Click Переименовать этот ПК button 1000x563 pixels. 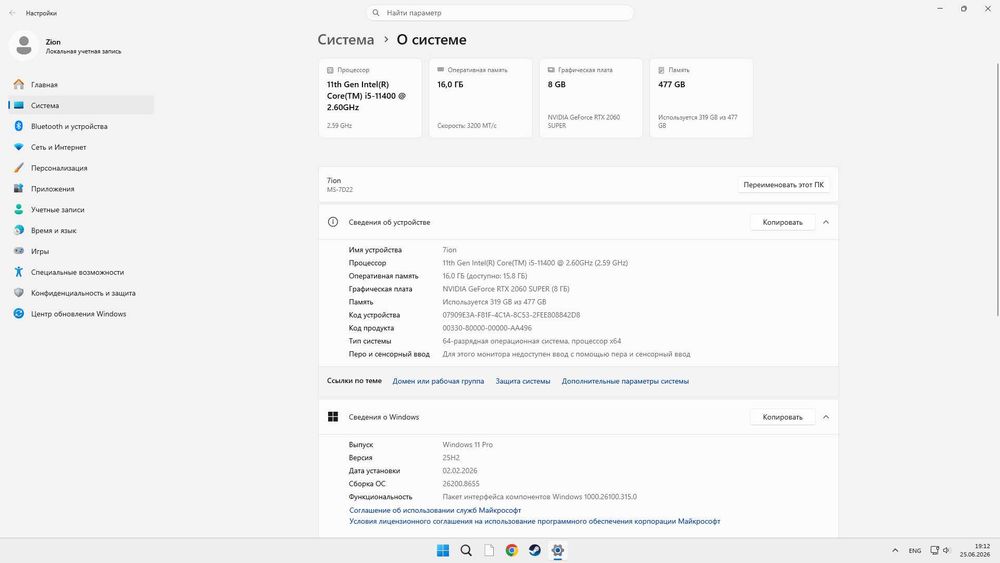(x=783, y=185)
